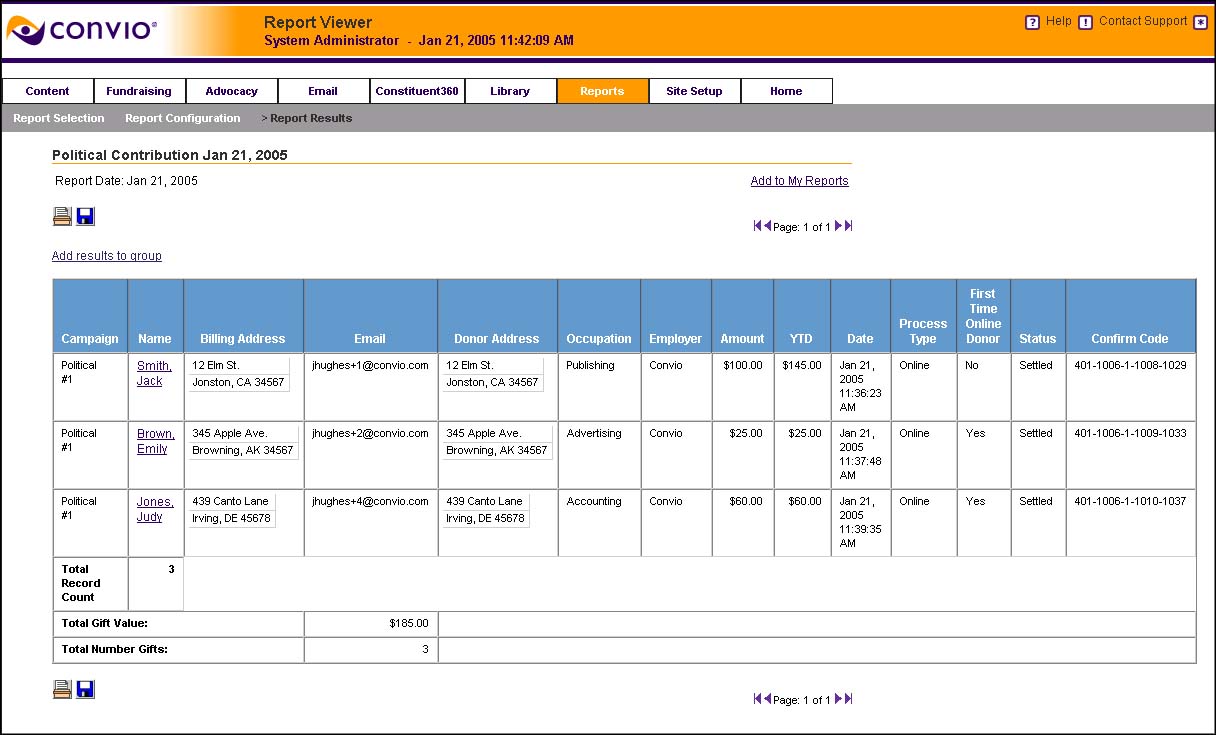This screenshot has width=1216, height=735.
Task: Open the Fundraising tab
Action: (x=140, y=91)
